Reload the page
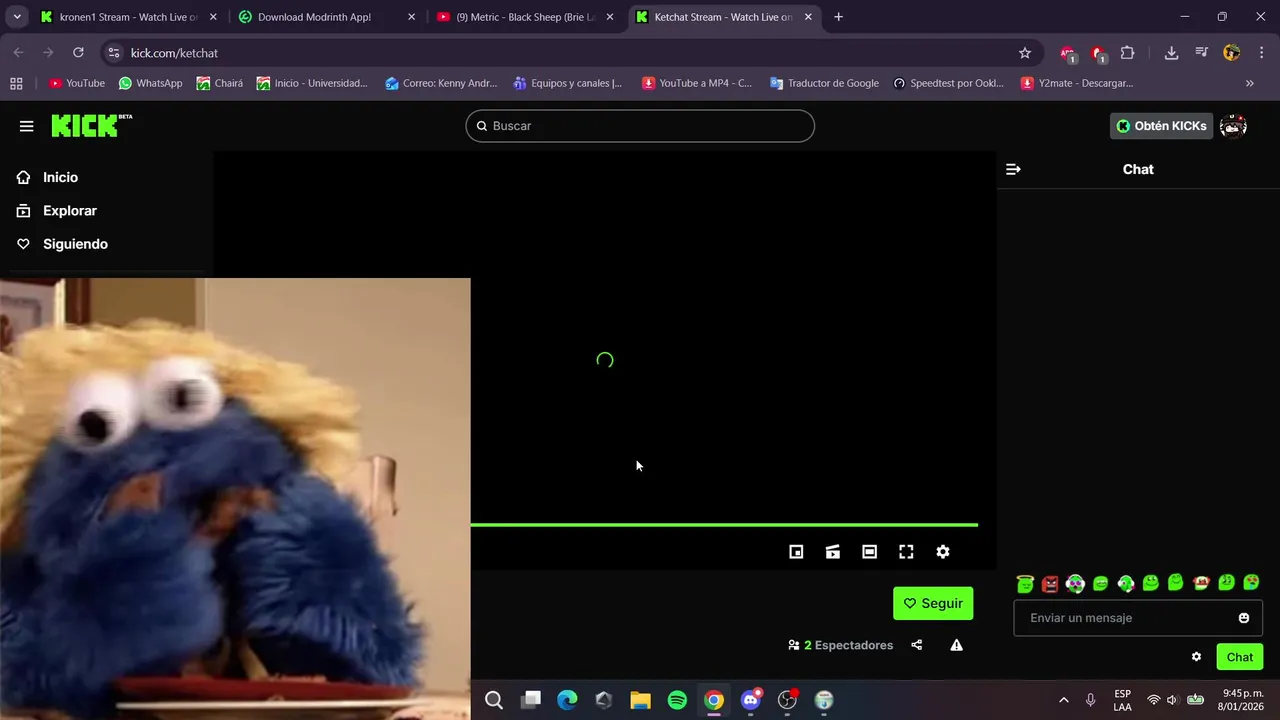The width and height of the screenshot is (1280, 720). [x=78, y=53]
